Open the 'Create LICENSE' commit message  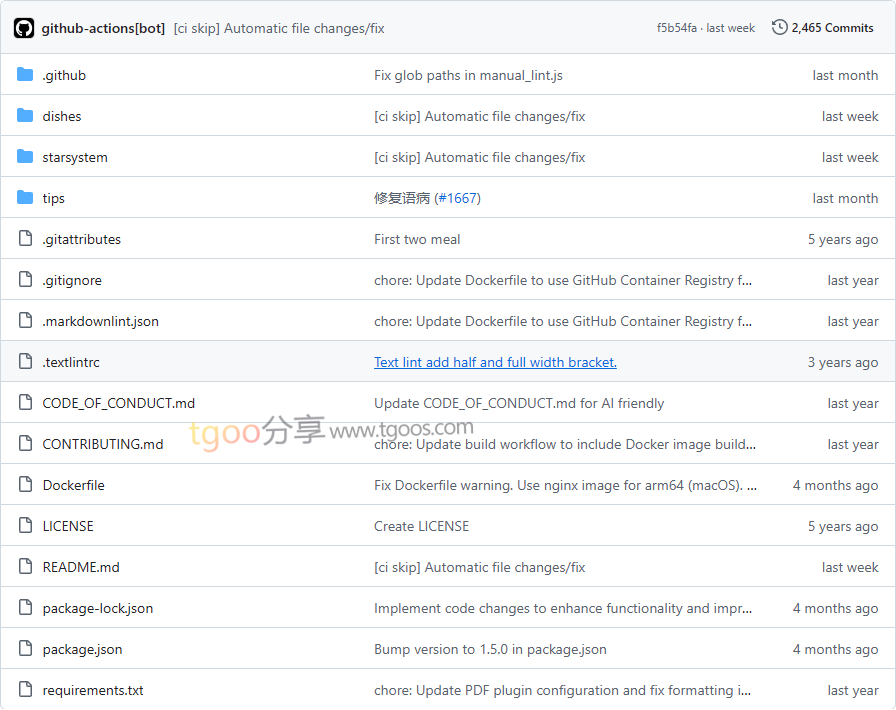pos(421,526)
